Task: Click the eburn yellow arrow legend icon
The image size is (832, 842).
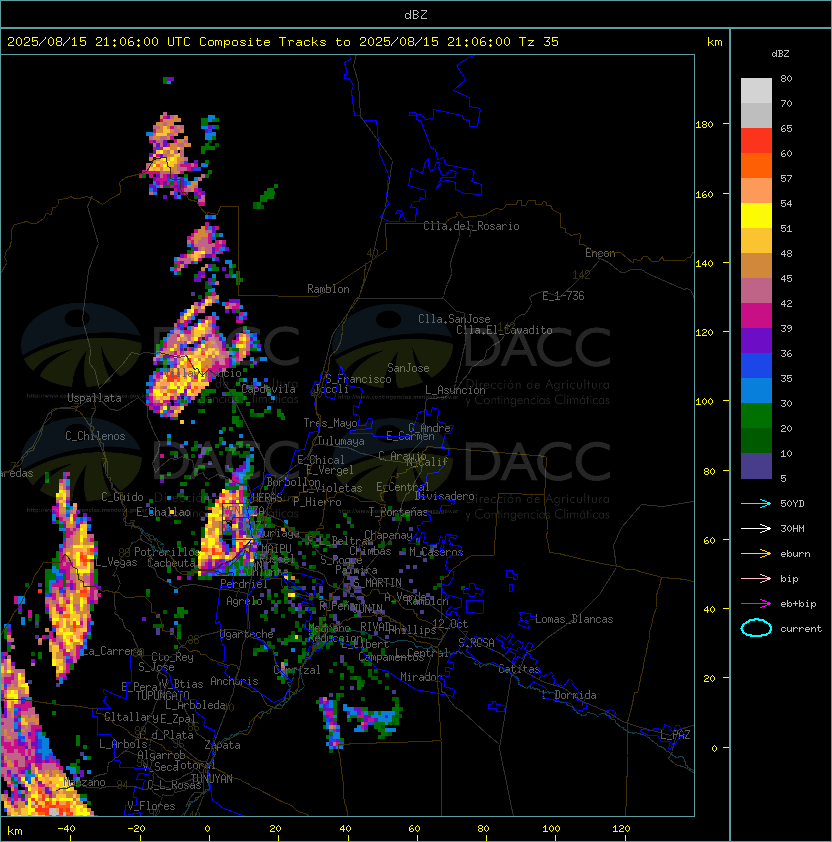Action: click(x=756, y=554)
